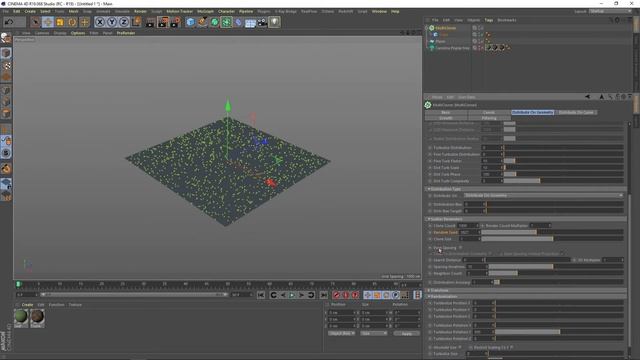640x360 pixels.
Task: Toggle MultiCloner visibility dots in Object Manager
Action: [481, 28]
